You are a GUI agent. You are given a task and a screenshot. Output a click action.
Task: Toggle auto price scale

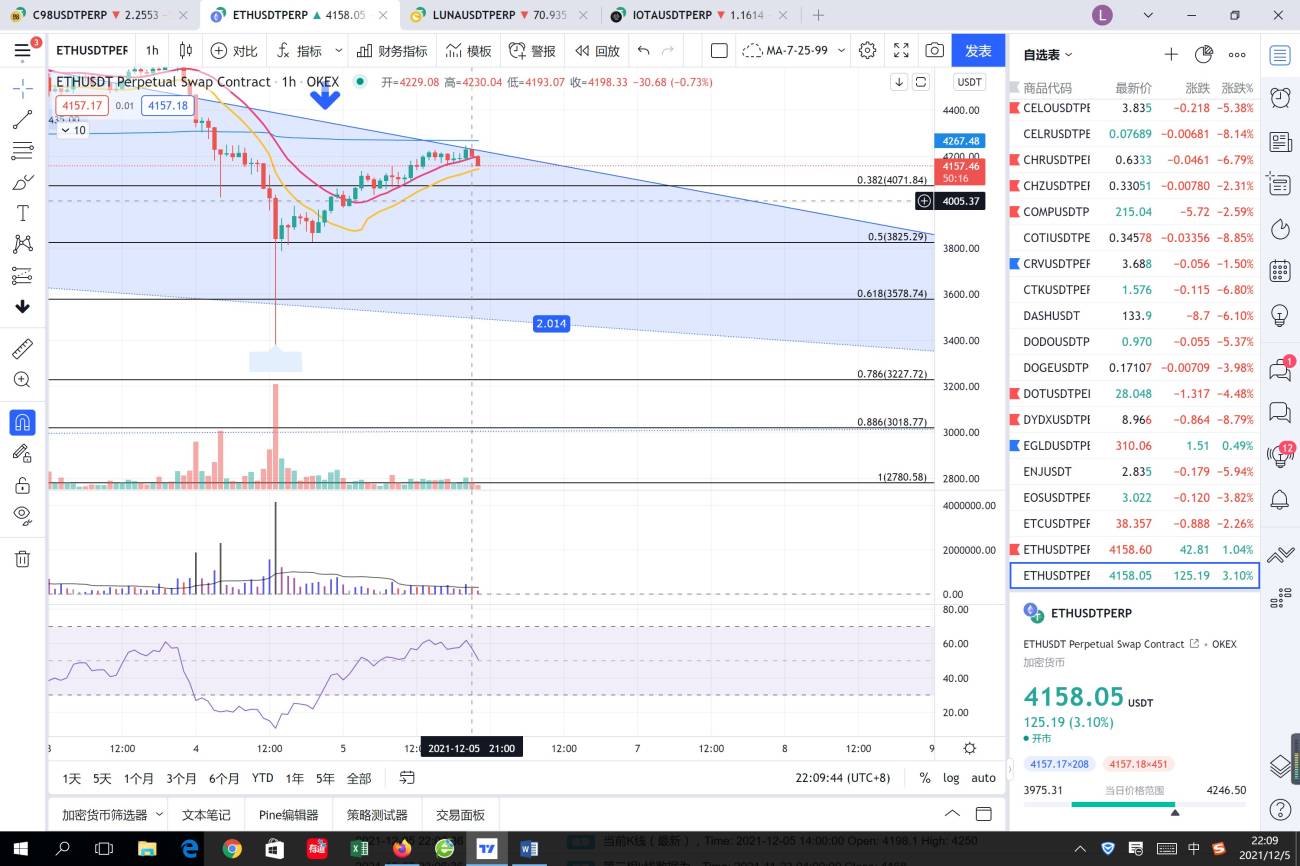pos(983,778)
